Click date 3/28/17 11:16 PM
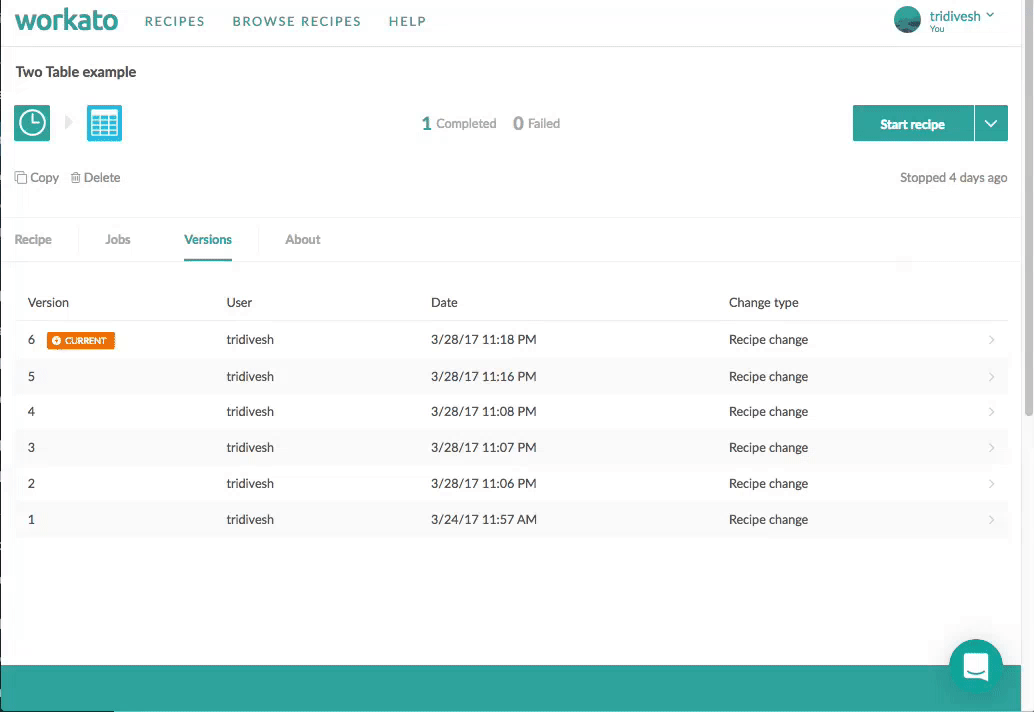The image size is (1034, 712). click(x=483, y=376)
